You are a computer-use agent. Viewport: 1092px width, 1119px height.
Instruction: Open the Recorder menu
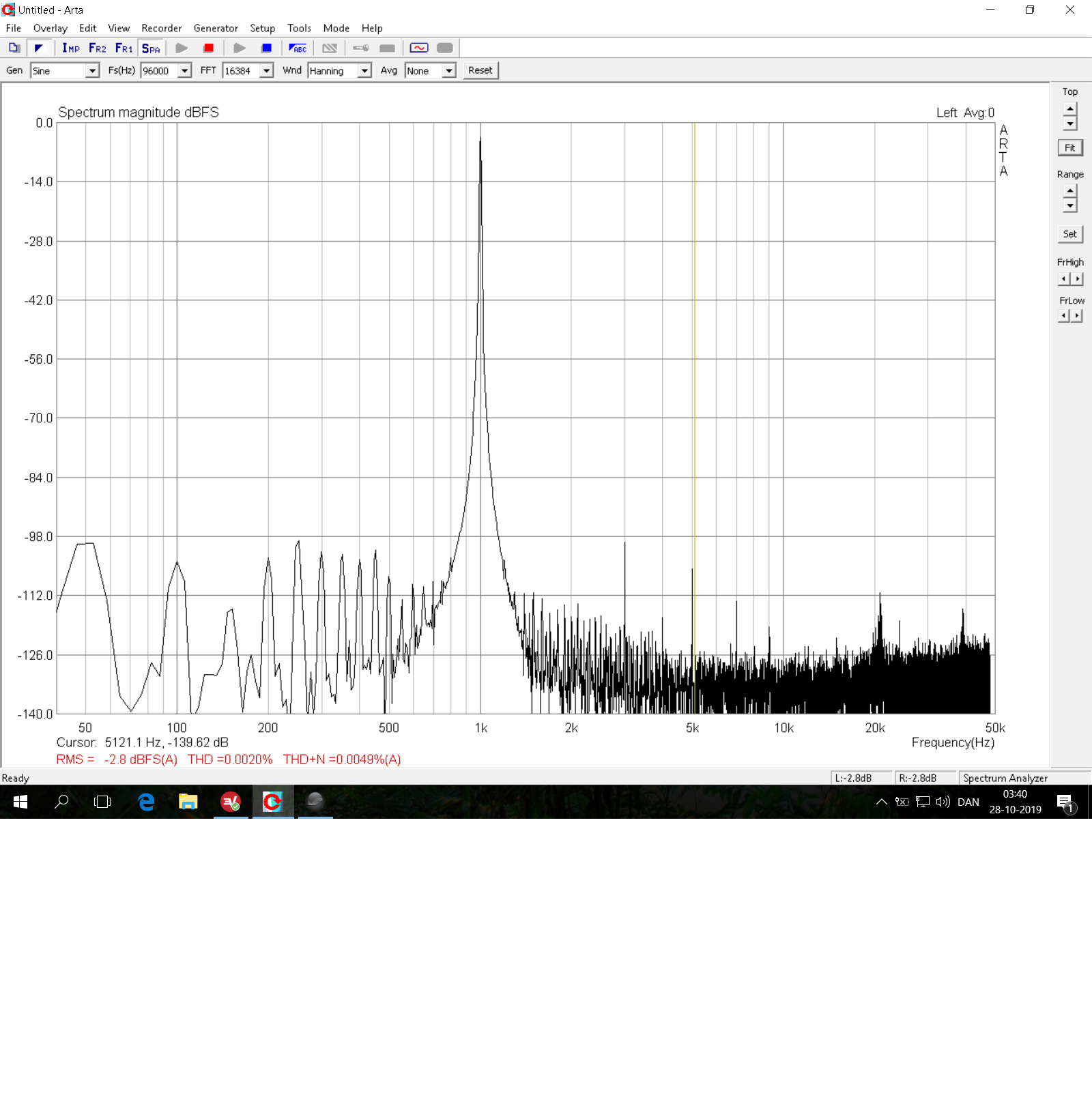162,28
